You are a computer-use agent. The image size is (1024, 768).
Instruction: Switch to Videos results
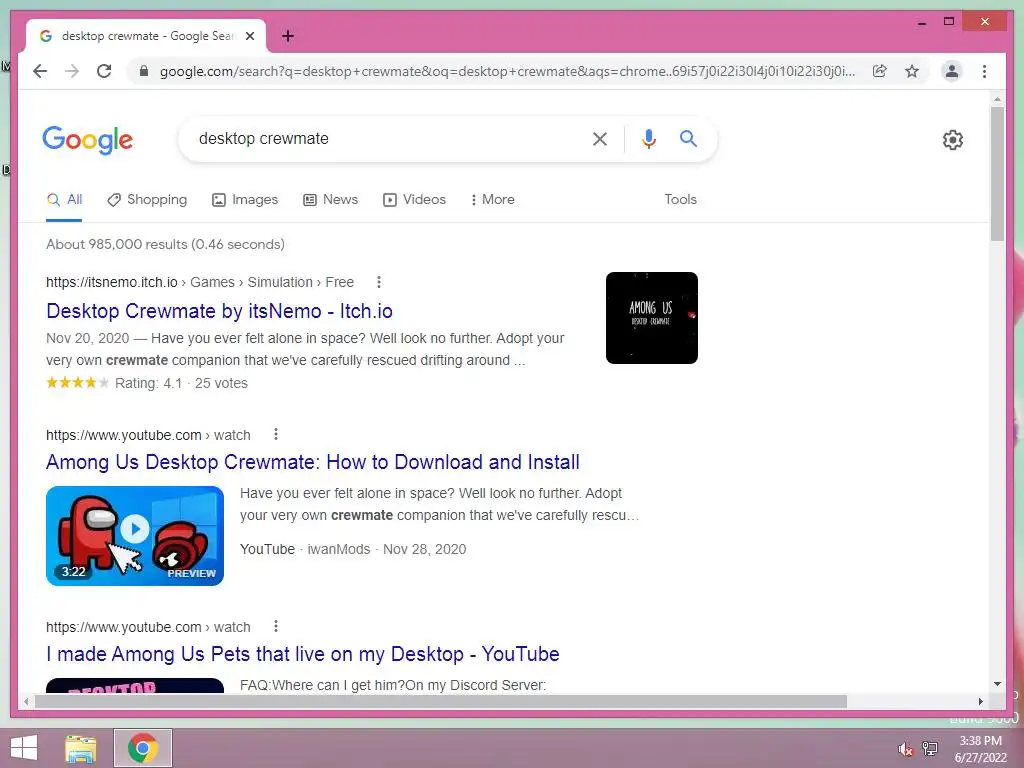point(414,200)
